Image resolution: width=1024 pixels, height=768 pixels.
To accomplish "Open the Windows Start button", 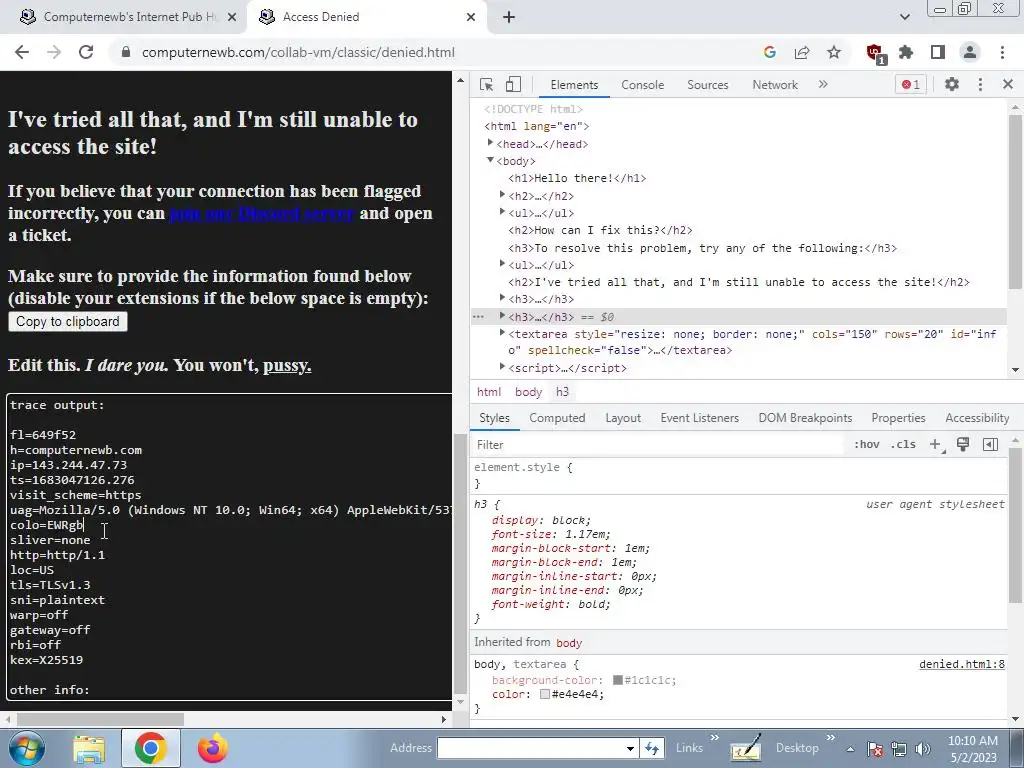I will pyautogui.click(x=26, y=748).
